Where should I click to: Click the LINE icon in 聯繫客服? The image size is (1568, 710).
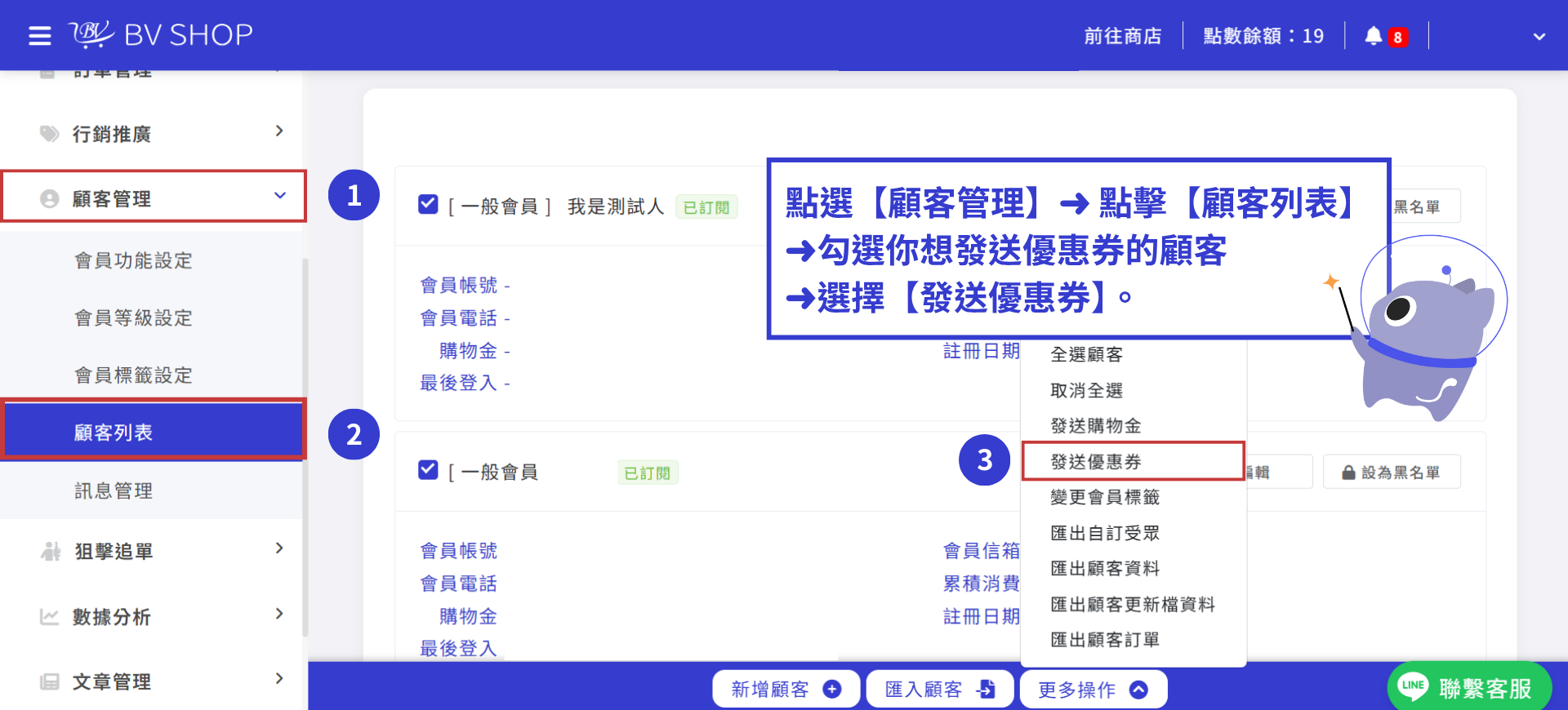1413,686
